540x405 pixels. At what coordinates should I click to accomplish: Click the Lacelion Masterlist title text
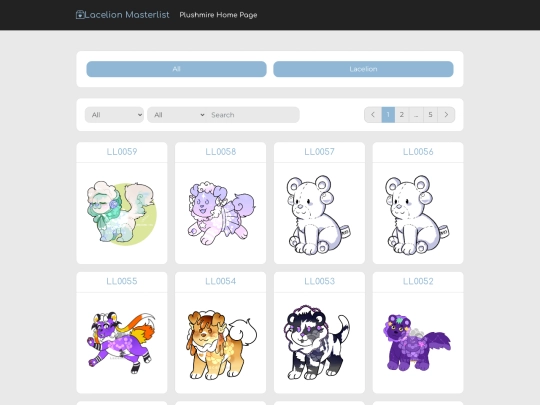coord(127,15)
